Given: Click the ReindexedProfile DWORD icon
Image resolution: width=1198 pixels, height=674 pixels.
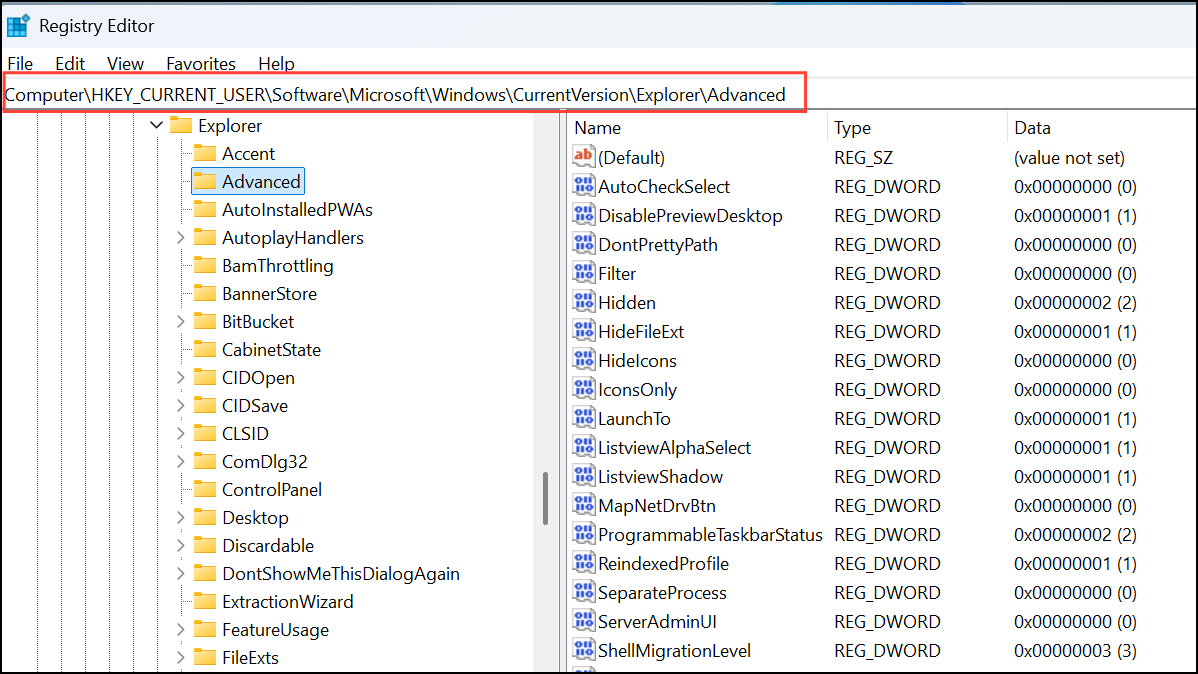Looking at the screenshot, I should [x=584, y=563].
